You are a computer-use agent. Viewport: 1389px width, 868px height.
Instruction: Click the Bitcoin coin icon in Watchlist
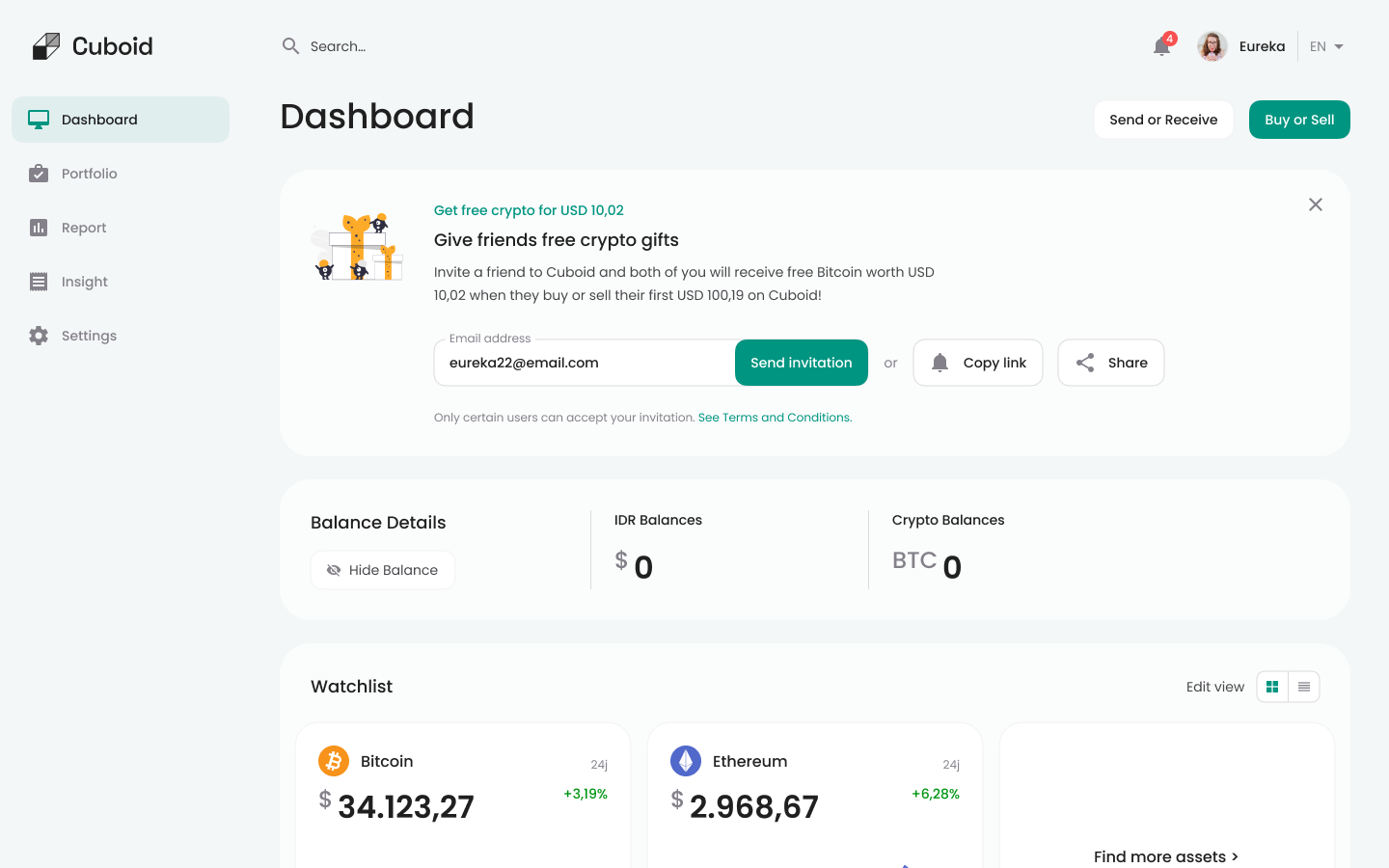(333, 761)
